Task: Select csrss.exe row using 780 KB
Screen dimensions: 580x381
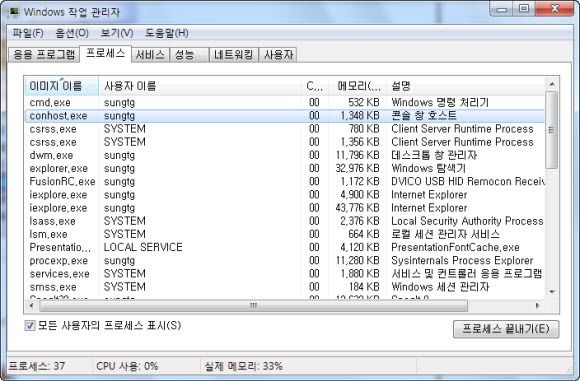Action: click(x=284, y=129)
